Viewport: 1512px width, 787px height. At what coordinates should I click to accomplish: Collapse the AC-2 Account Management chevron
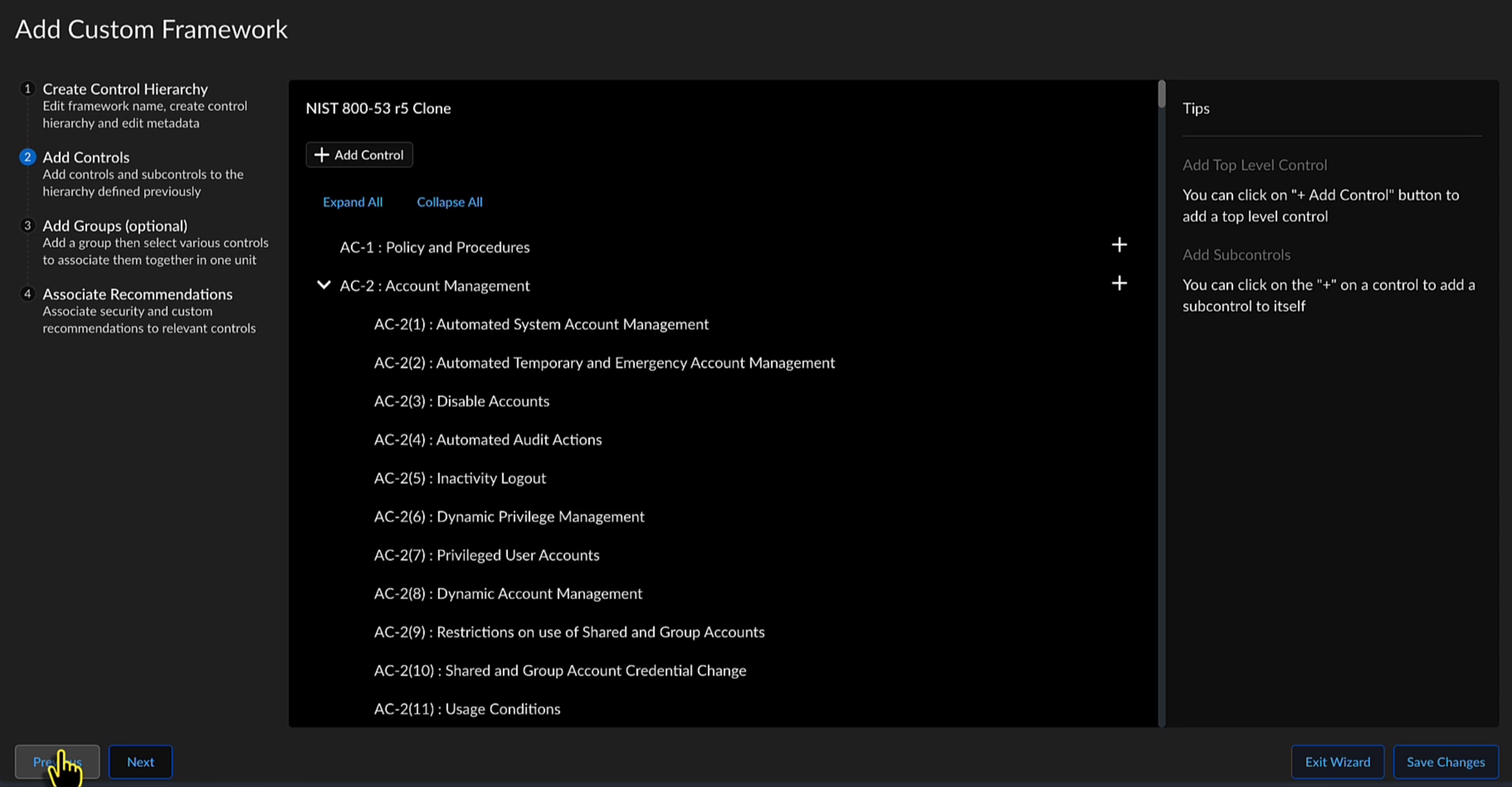323,285
